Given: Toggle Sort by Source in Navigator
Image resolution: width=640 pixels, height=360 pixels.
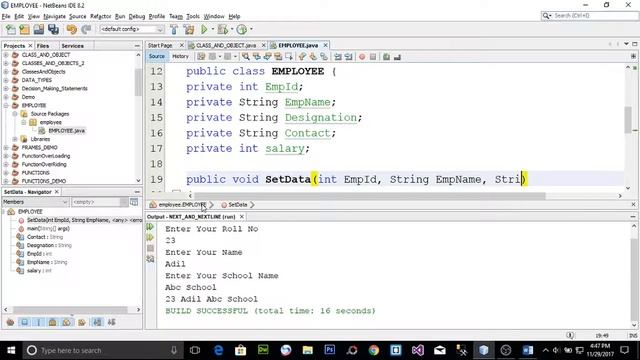Looking at the screenshot, I should (x=111, y=322).
